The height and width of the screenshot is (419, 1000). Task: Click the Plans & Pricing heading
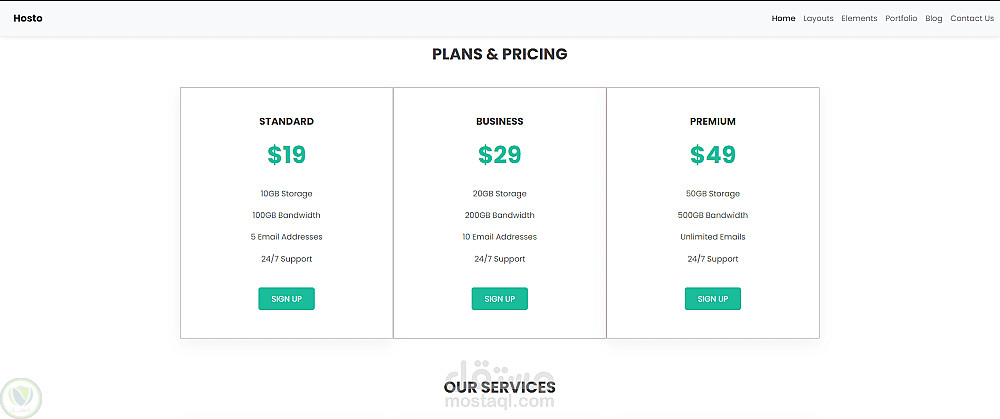500,54
